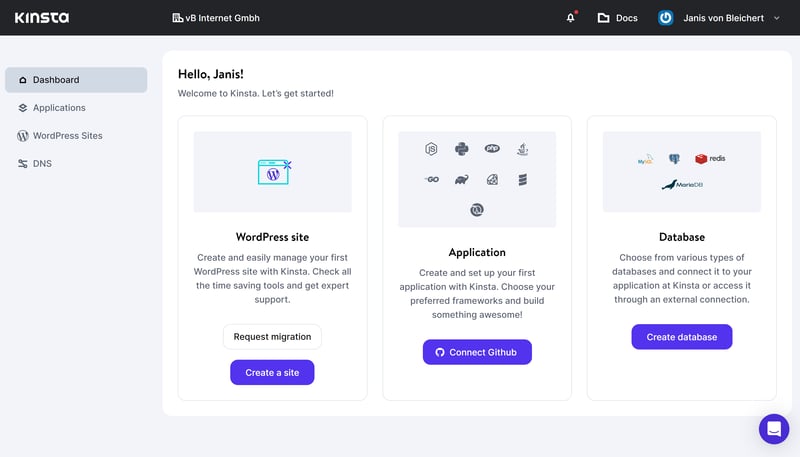This screenshot has height=457, width=800.
Task: Click the Create a site button
Action: point(272,372)
